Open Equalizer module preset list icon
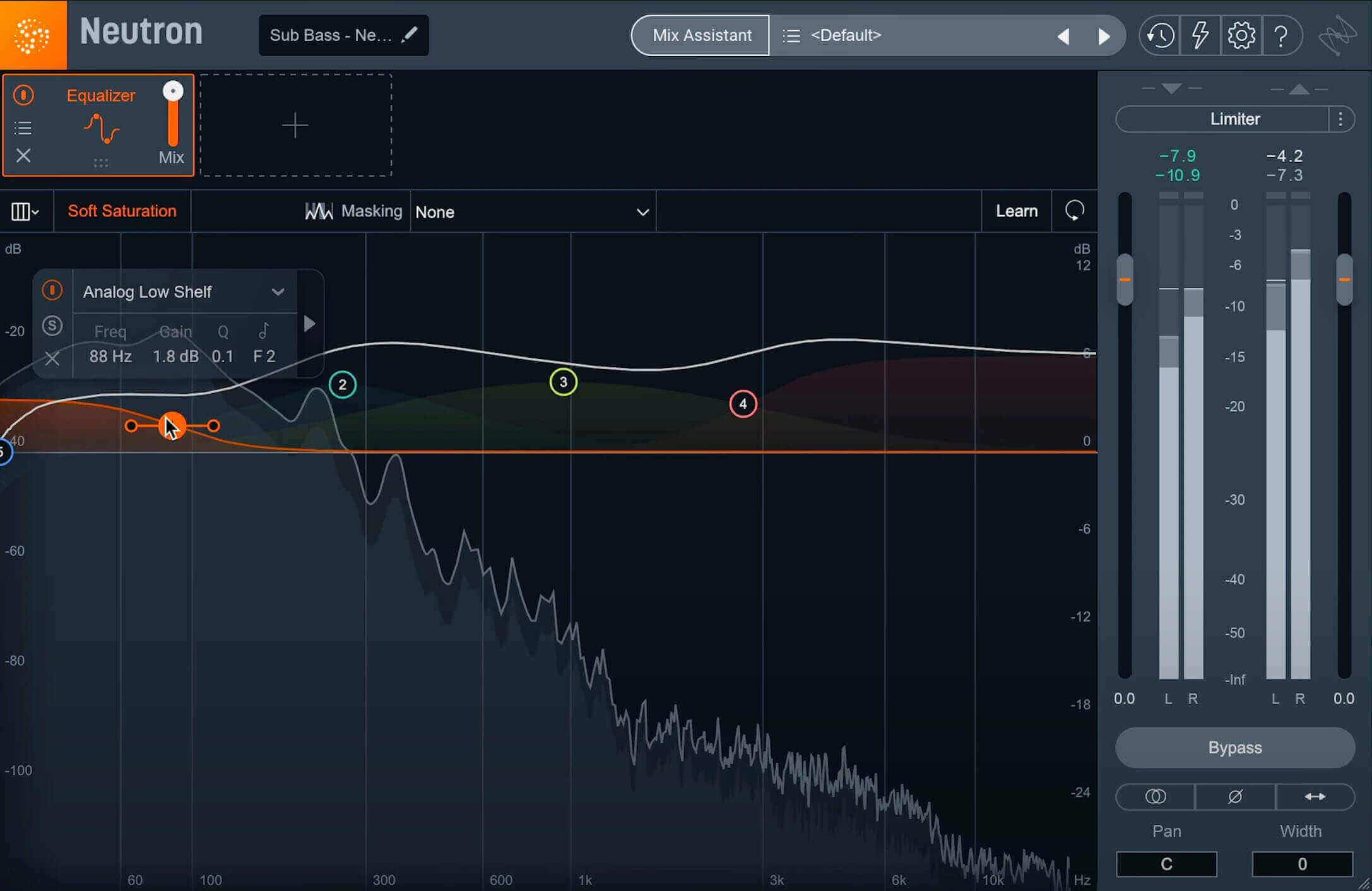The height and width of the screenshot is (891, 1372). (23, 128)
